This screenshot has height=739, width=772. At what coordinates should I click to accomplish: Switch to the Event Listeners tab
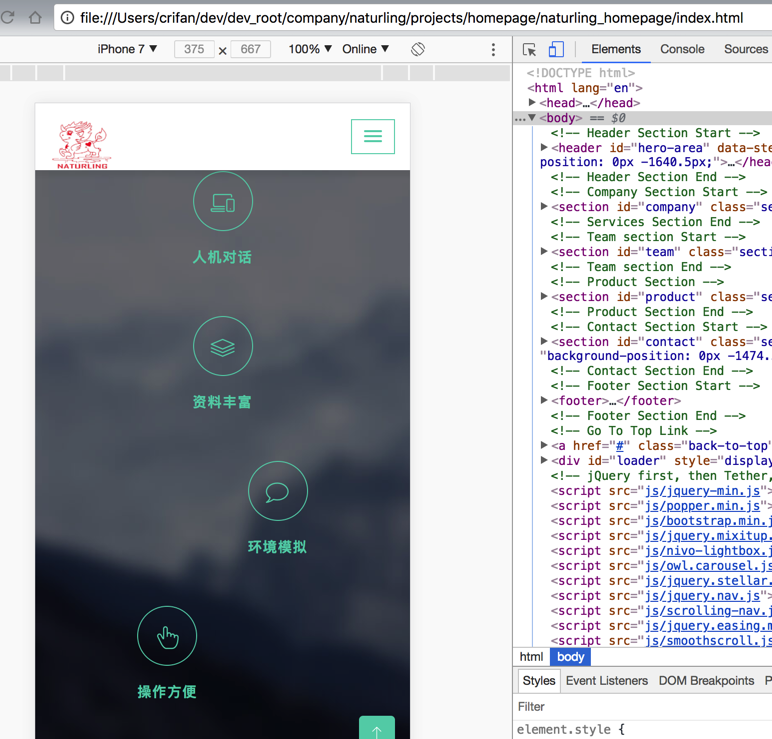pos(607,681)
